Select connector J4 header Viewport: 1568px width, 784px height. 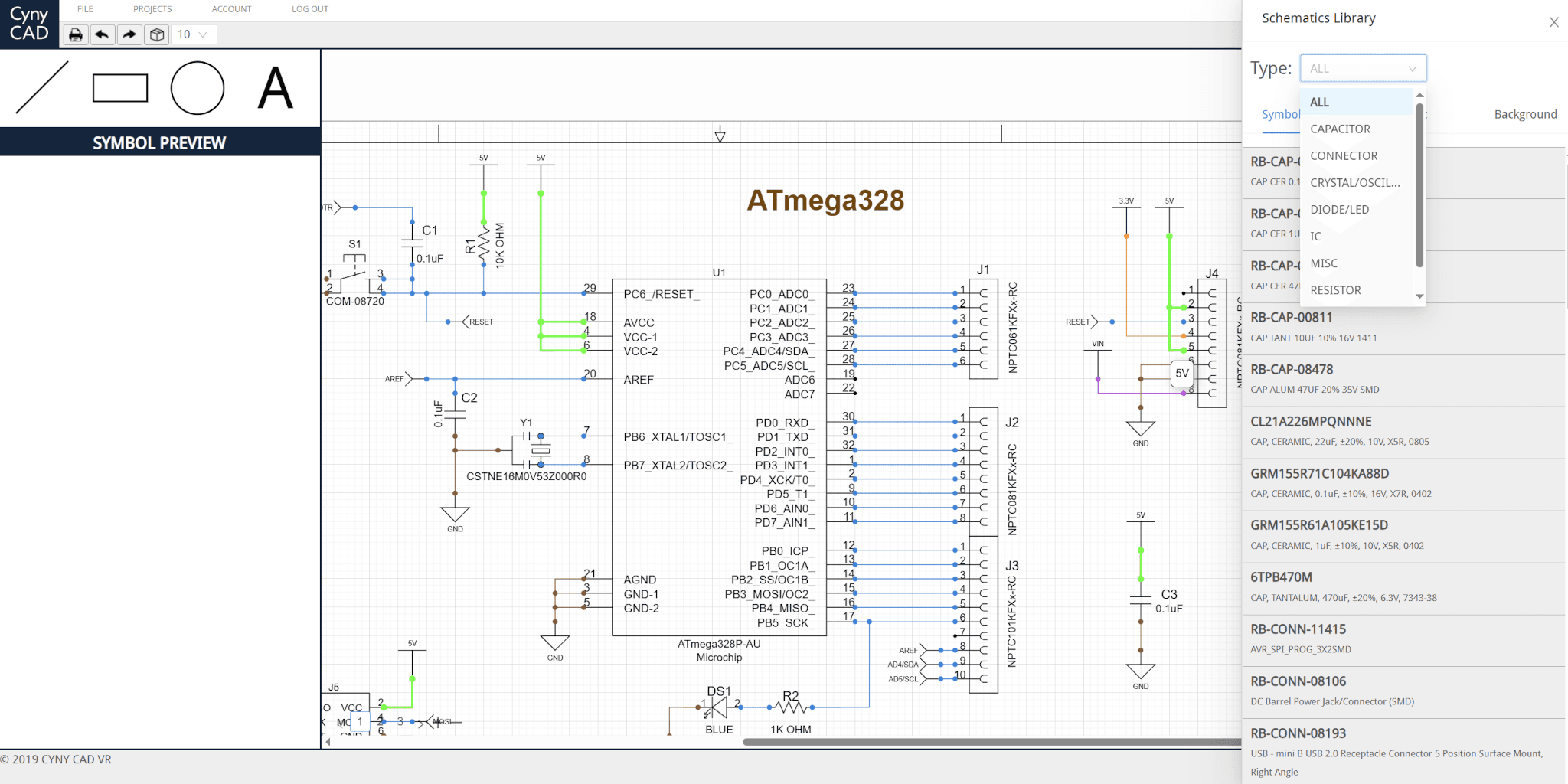click(x=1212, y=343)
